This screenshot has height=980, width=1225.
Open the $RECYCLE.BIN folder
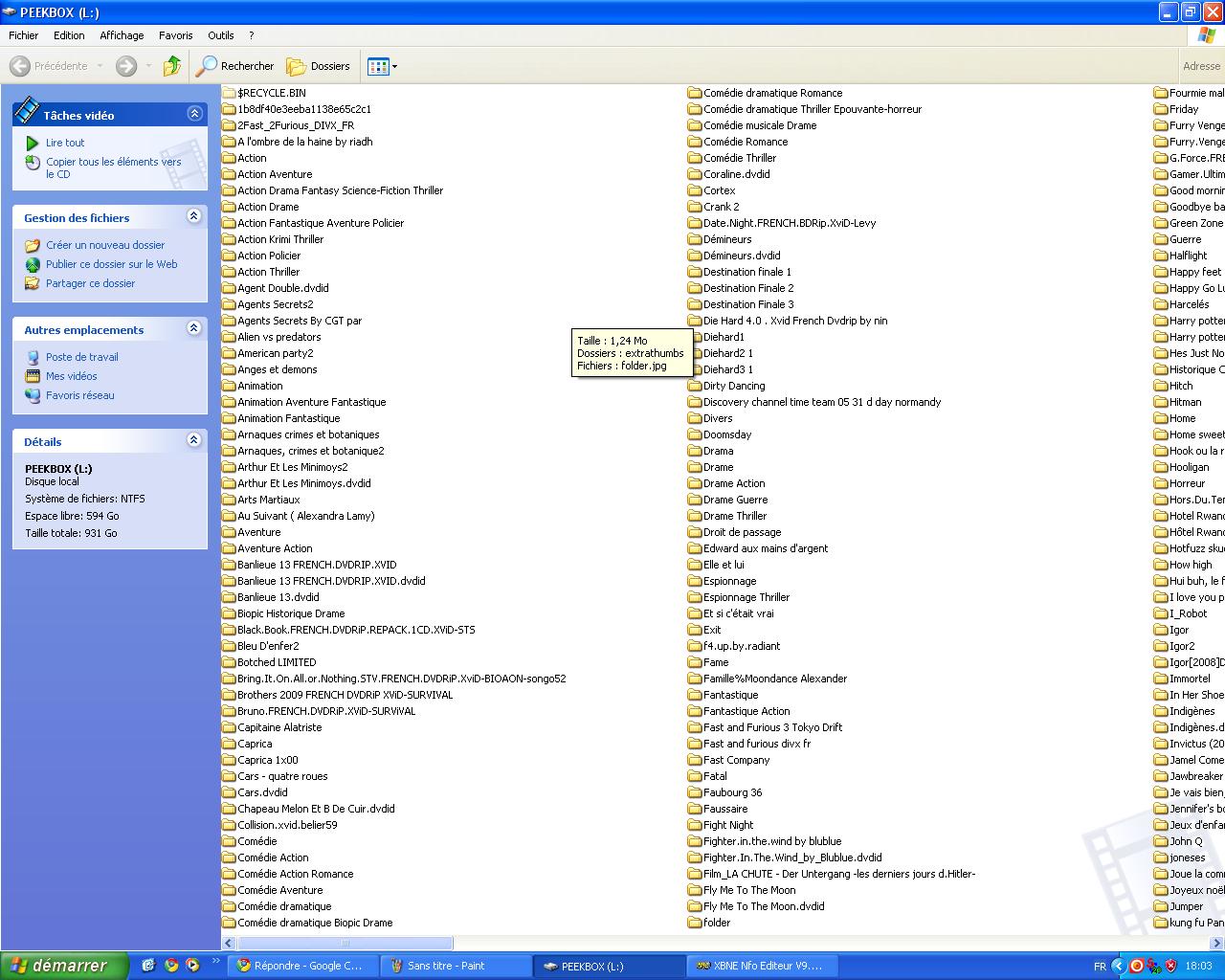click(271, 93)
